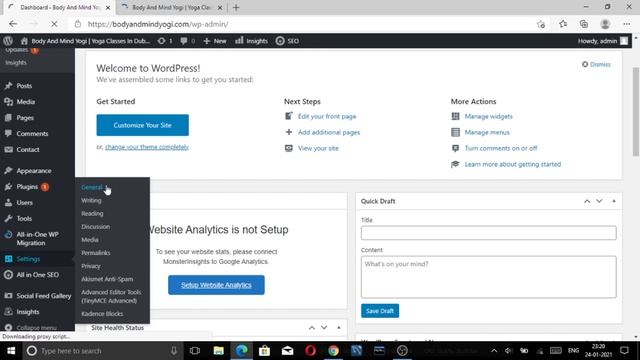Open Social Feed Gallery in the sidebar
This screenshot has width=640, height=360.
point(44,296)
